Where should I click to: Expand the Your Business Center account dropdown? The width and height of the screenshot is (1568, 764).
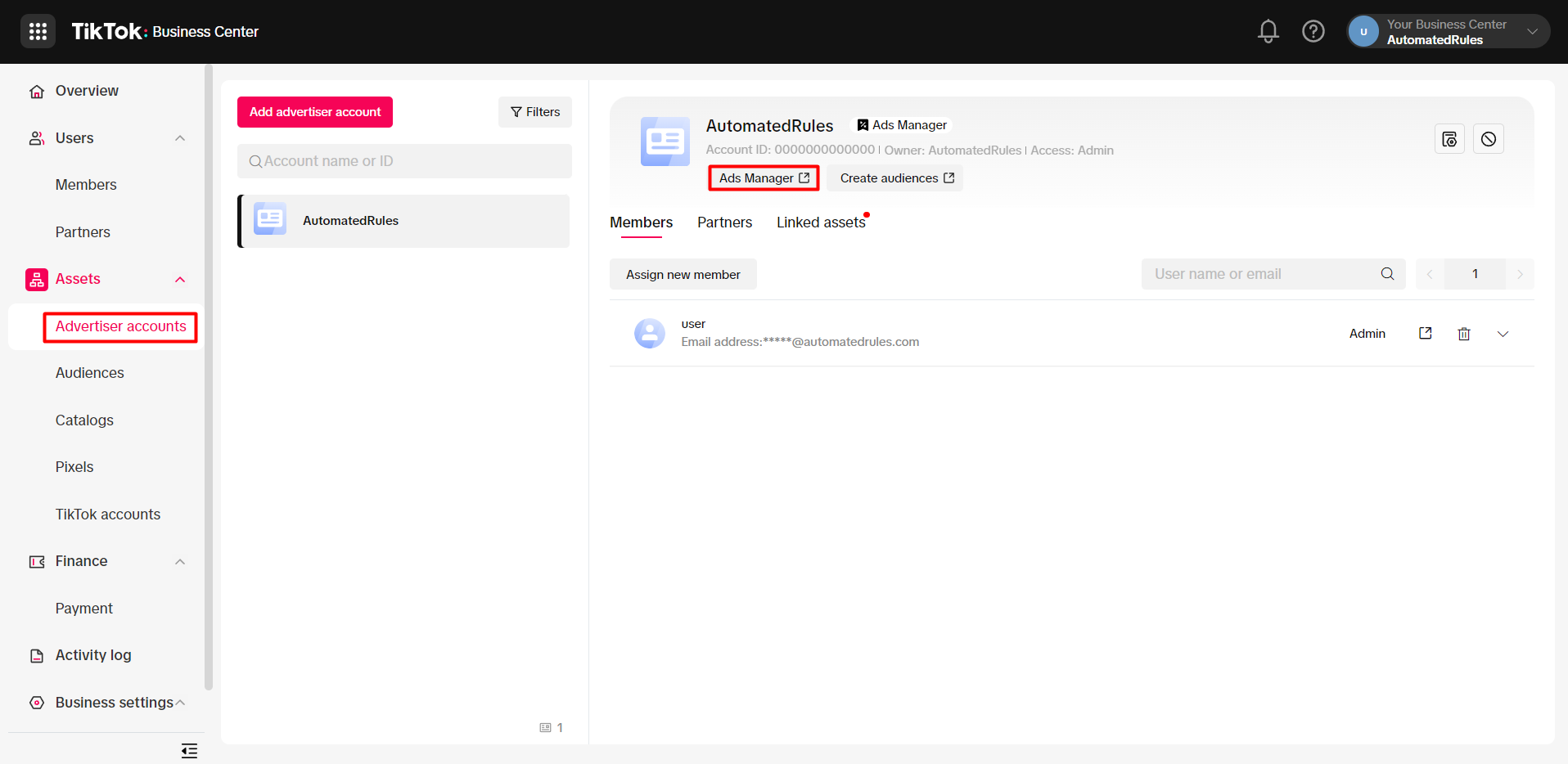[x=1449, y=31]
